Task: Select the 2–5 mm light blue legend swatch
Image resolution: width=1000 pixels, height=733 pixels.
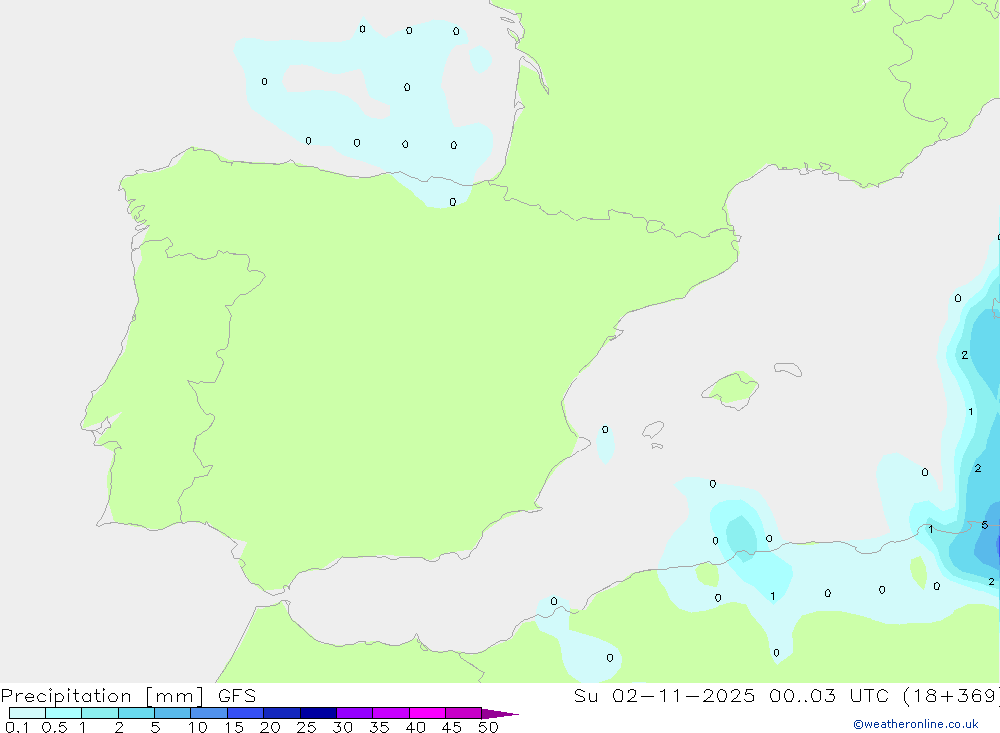Action: (136, 713)
